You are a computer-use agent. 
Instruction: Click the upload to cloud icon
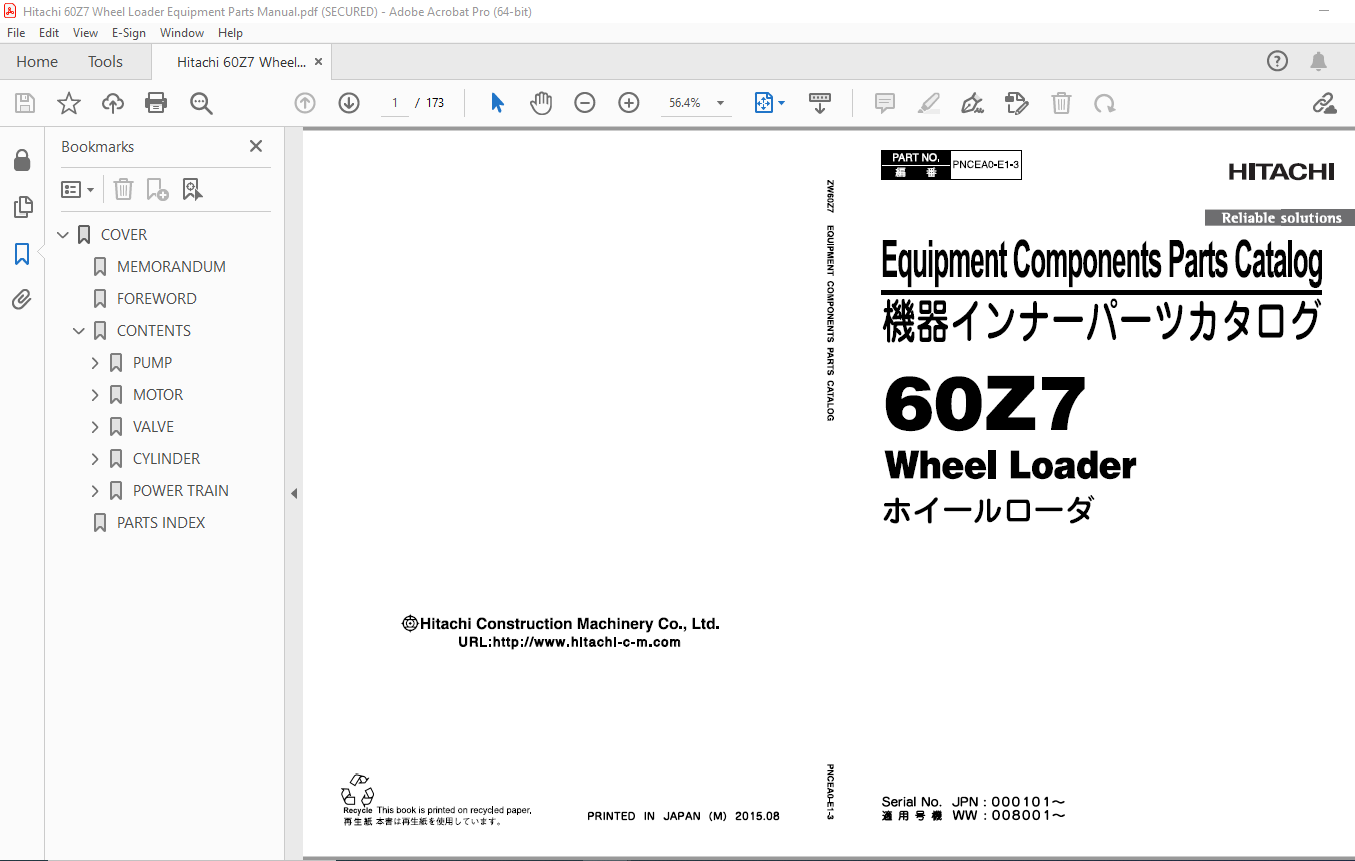(113, 103)
